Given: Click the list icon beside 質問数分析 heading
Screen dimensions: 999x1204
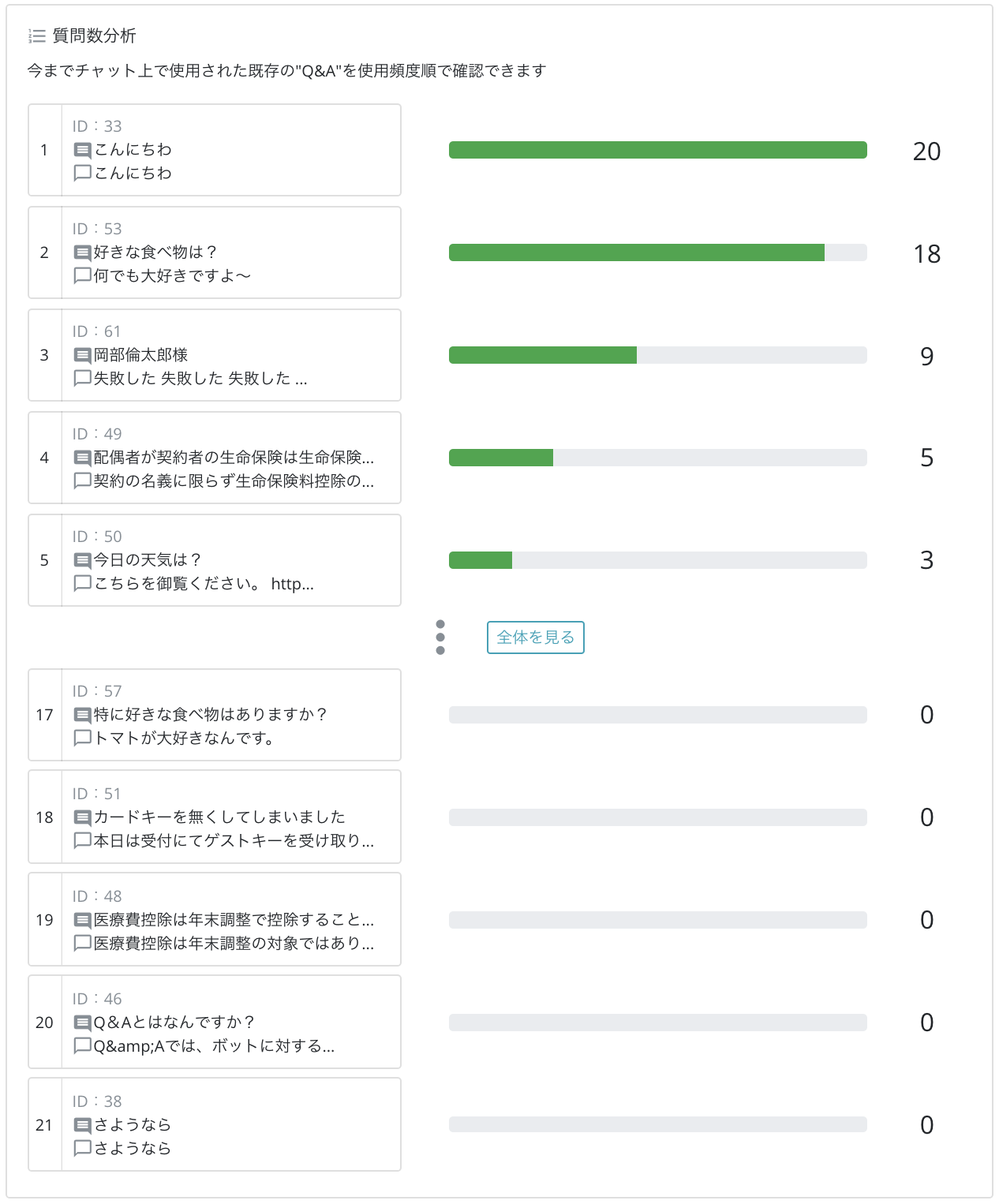Looking at the screenshot, I should [x=36, y=36].
